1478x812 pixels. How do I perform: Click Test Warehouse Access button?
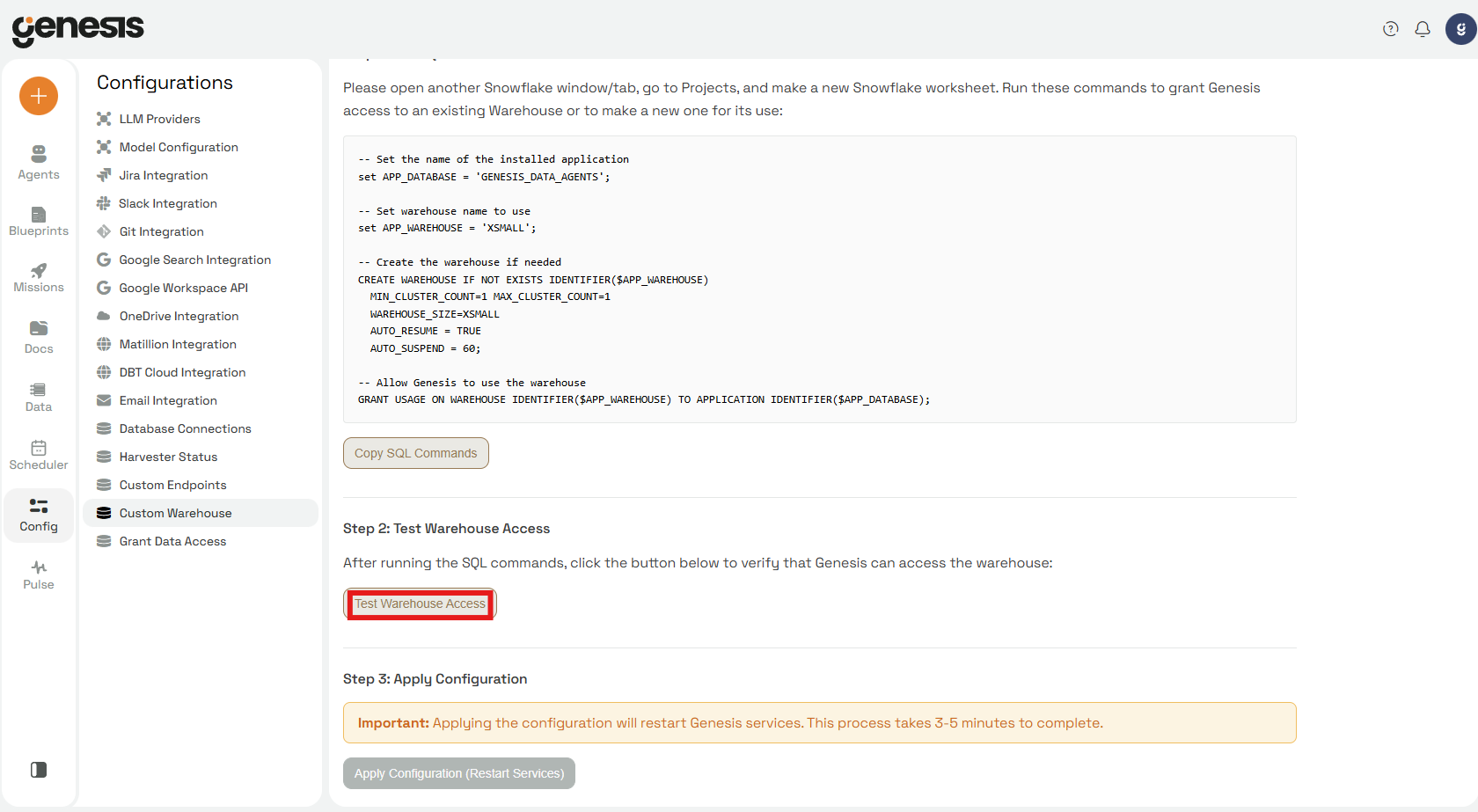420,604
